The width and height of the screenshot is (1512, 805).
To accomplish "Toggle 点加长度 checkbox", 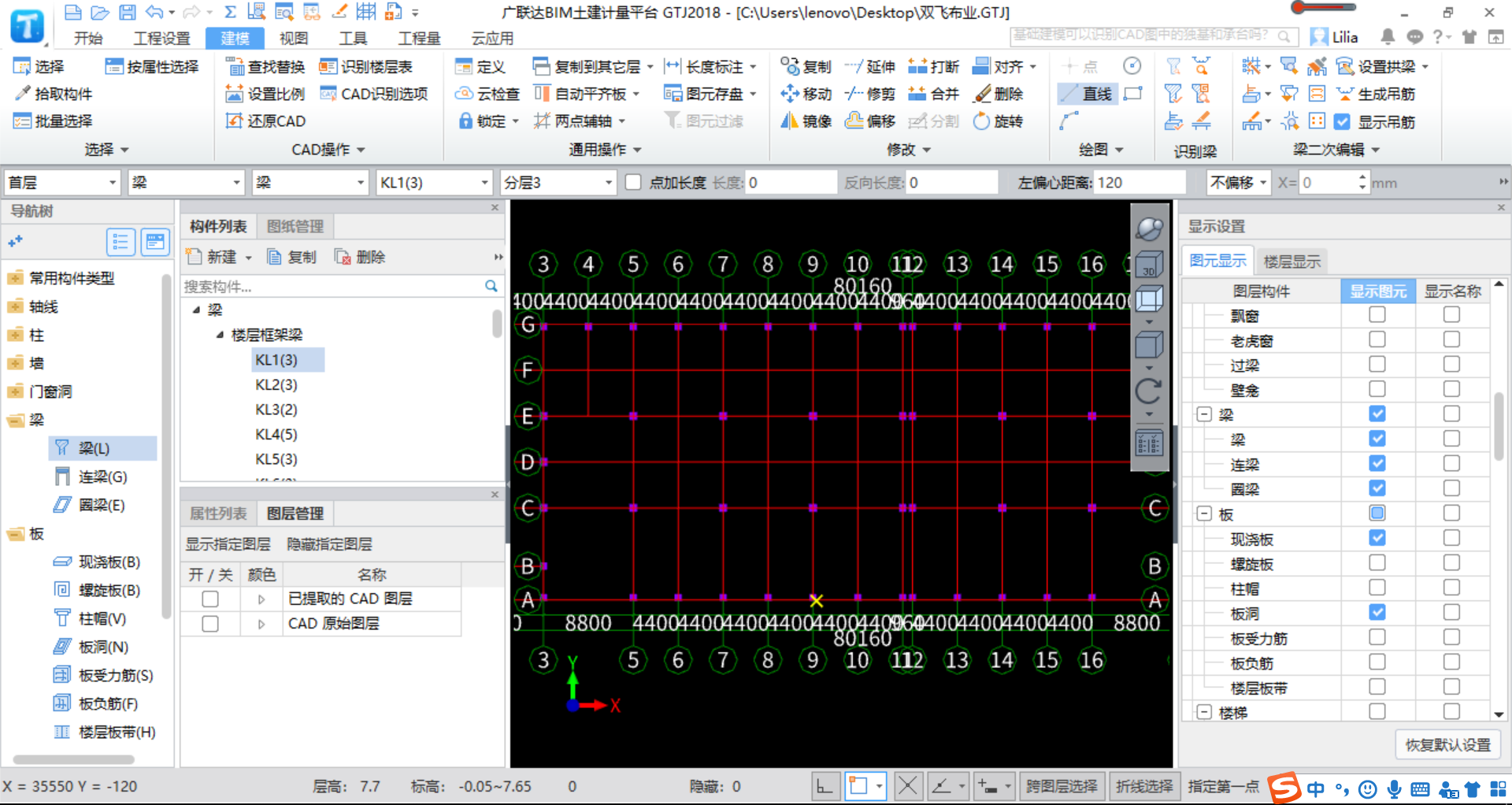I will [633, 183].
